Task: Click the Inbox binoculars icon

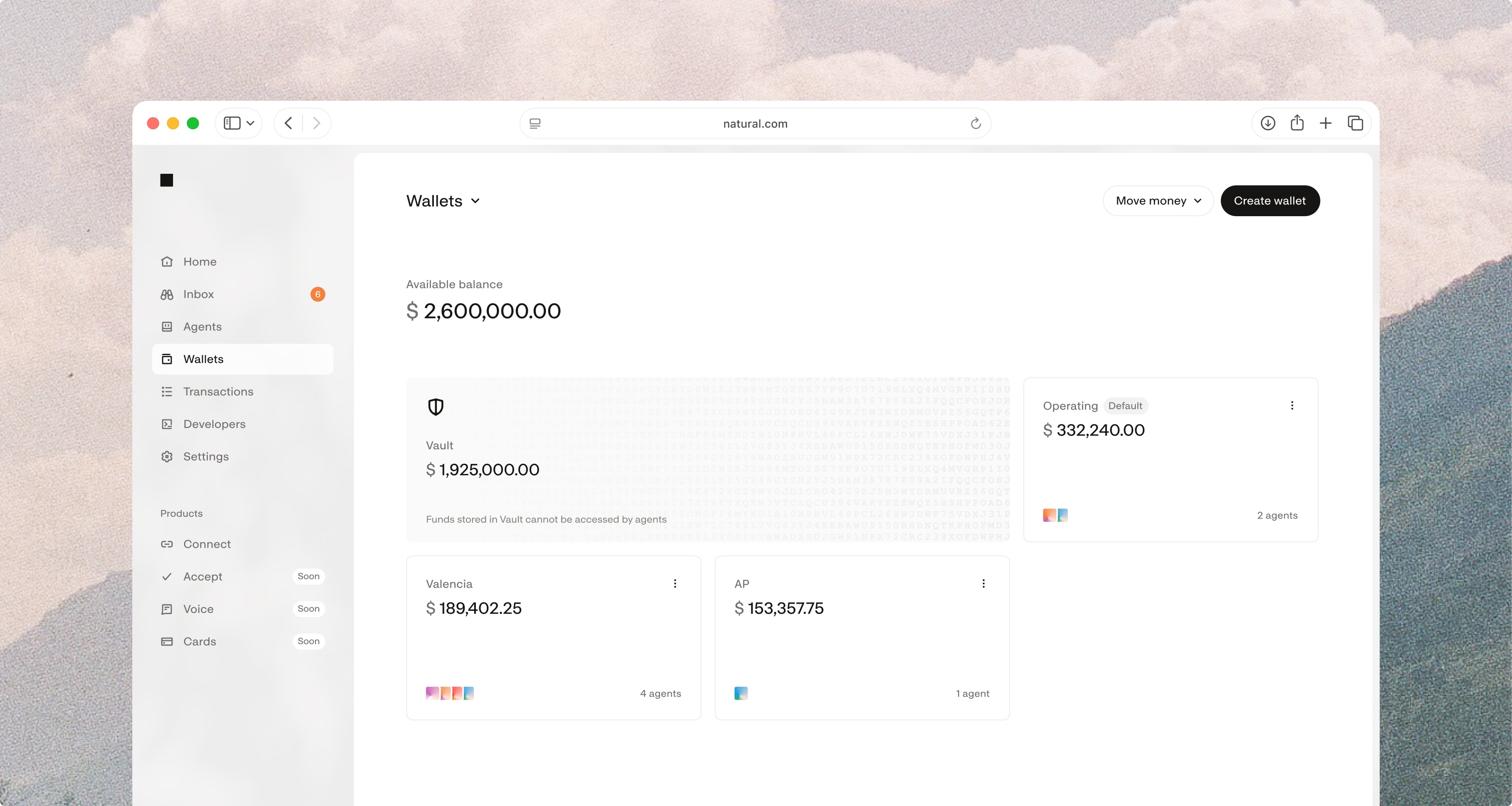Action: tap(167, 294)
